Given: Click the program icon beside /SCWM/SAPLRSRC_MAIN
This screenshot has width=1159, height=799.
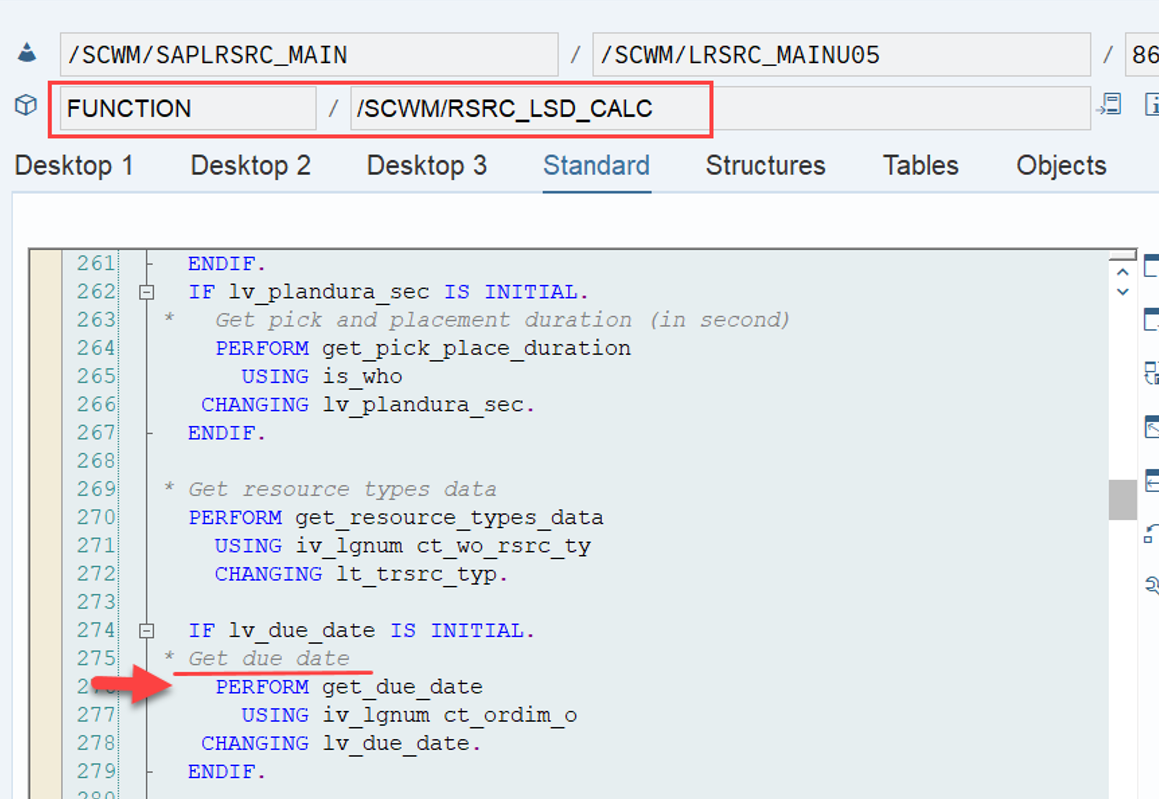Looking at the screenshot, I should (27, 53).
